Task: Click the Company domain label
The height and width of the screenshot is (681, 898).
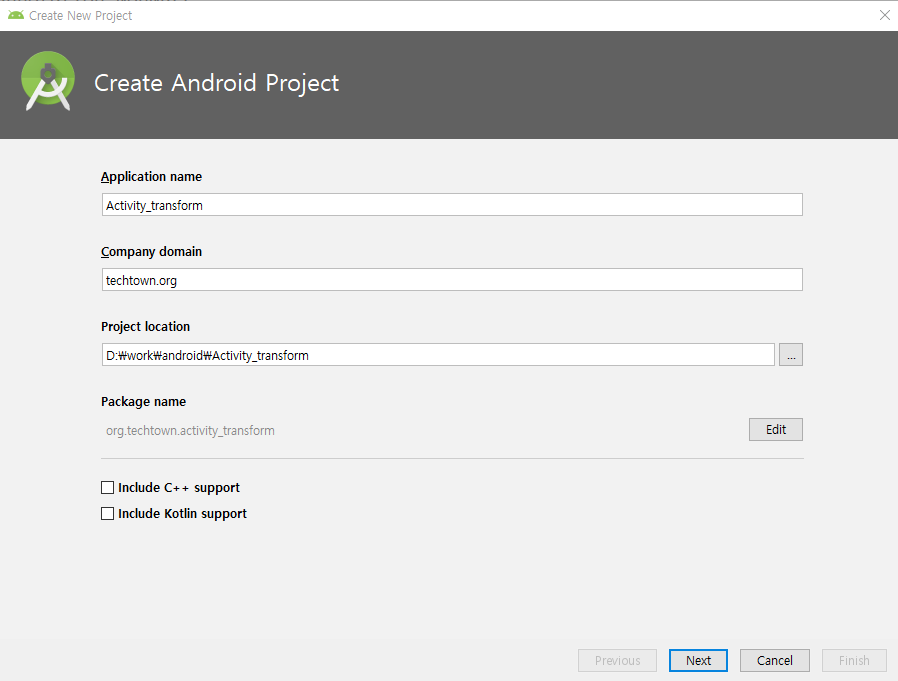Action: pos(151,251)
